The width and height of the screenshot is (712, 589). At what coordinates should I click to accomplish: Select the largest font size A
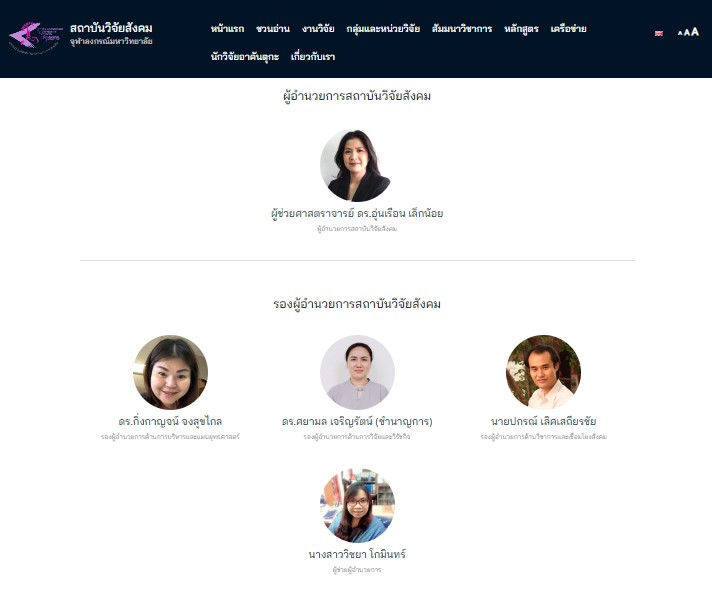point(695,31)
